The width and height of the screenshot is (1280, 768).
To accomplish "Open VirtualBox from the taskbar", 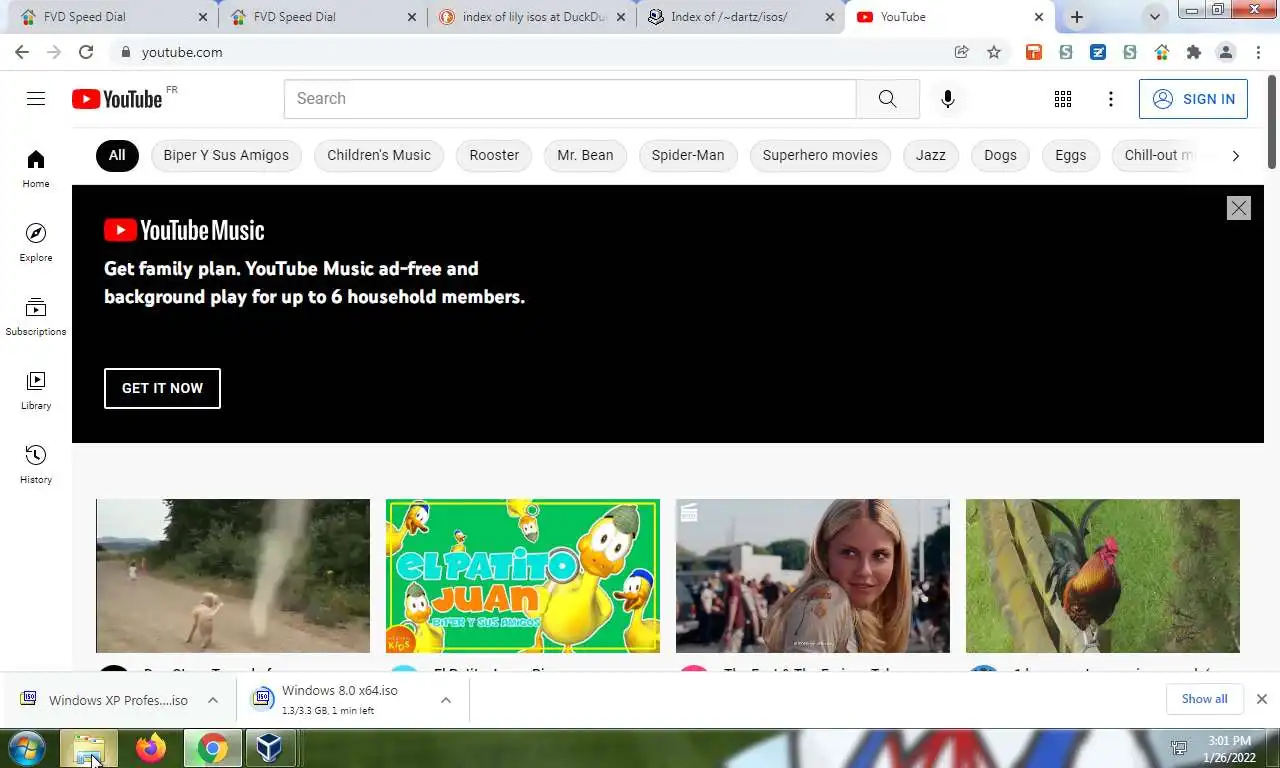I will coord(269,748).
